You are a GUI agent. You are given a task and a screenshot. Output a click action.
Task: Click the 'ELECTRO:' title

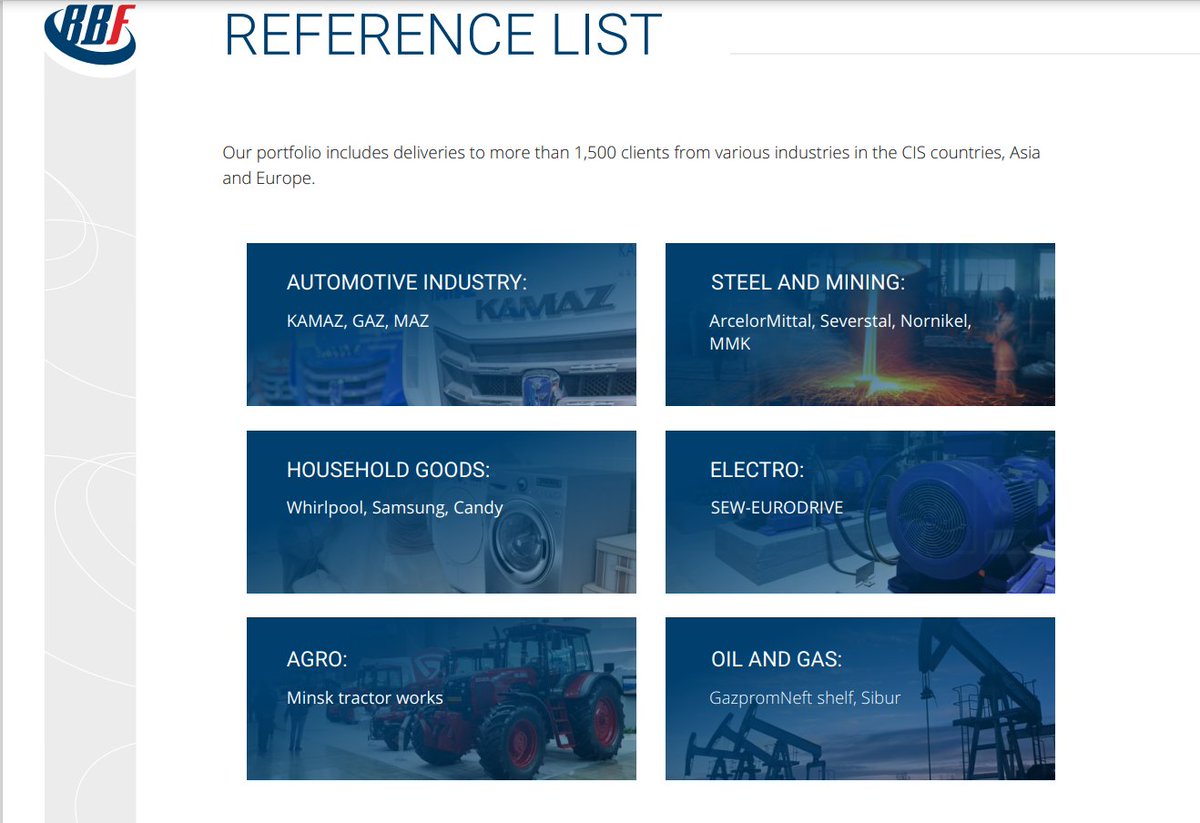pos(757,470)
